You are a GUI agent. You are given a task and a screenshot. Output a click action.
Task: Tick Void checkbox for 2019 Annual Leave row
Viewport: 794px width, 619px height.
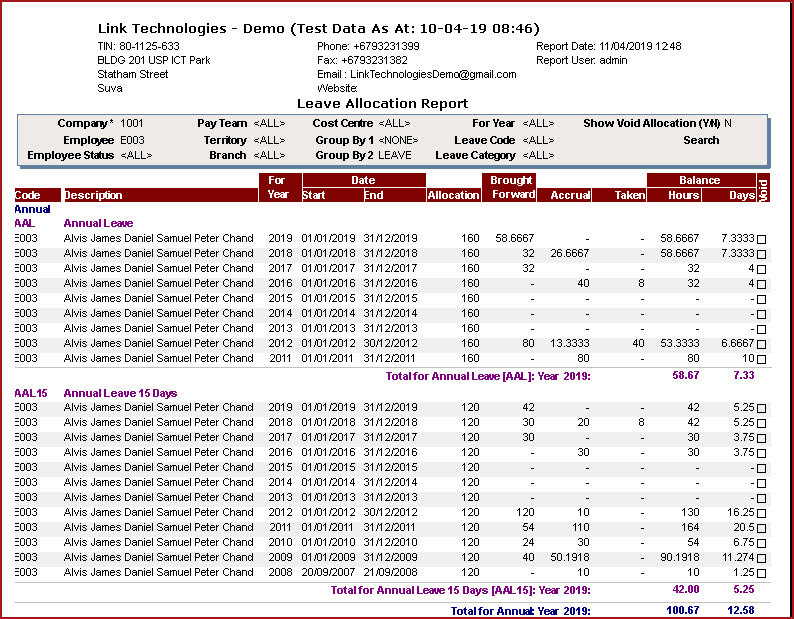762,240
